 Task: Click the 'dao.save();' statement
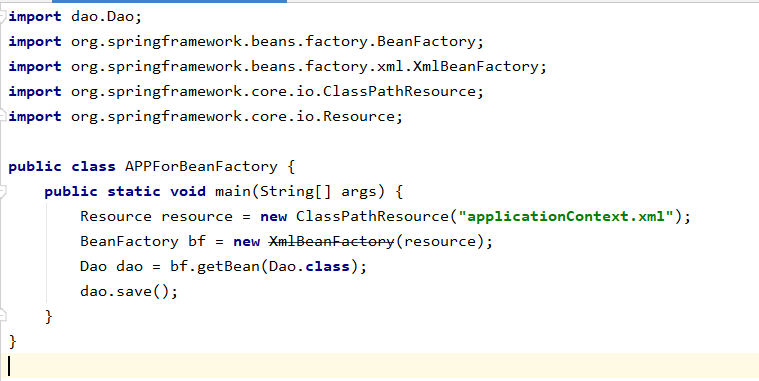click(x=129, y=291)
